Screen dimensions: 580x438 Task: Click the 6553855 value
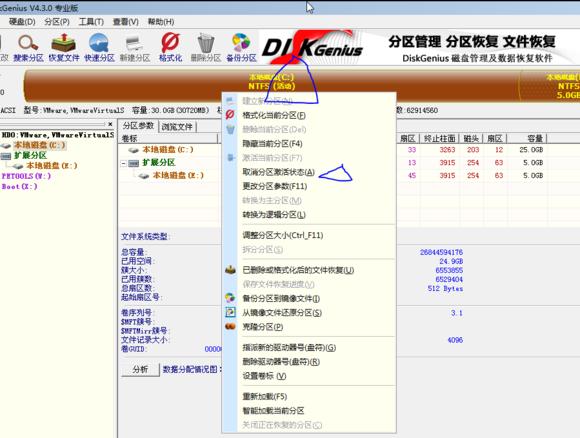click(449, 270)
